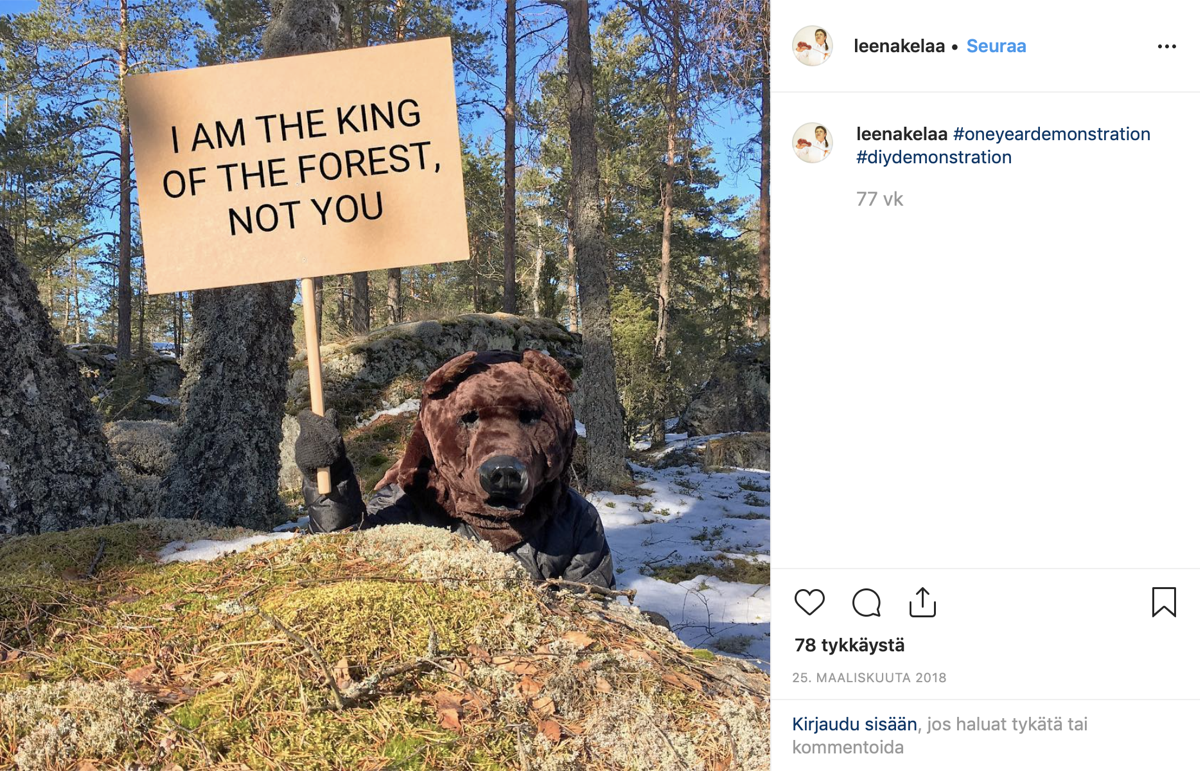Click the Kirjaudu sisään login link
The width and height of the screenshot is (1200, 771).
pyautogui.click(x=854, y=724)
